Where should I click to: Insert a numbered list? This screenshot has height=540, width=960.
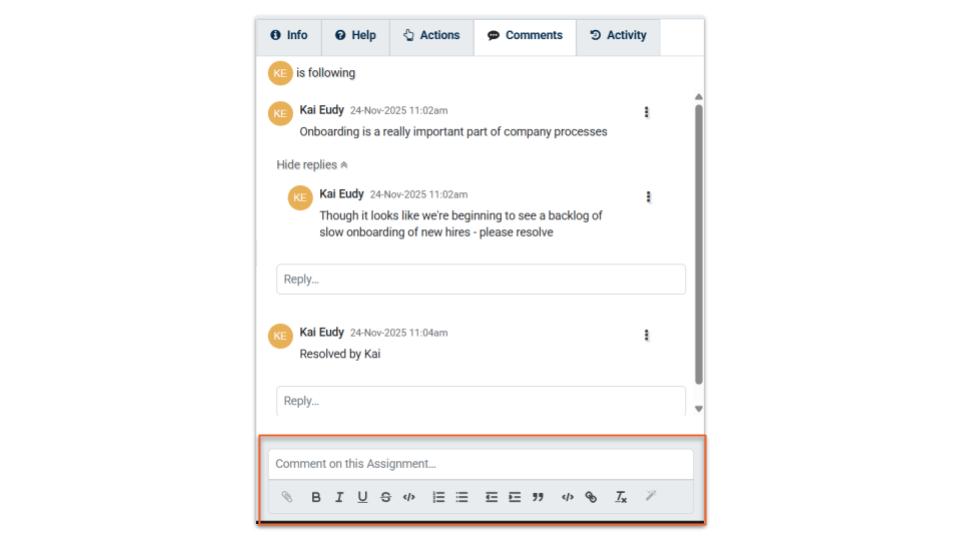point(438,497)
